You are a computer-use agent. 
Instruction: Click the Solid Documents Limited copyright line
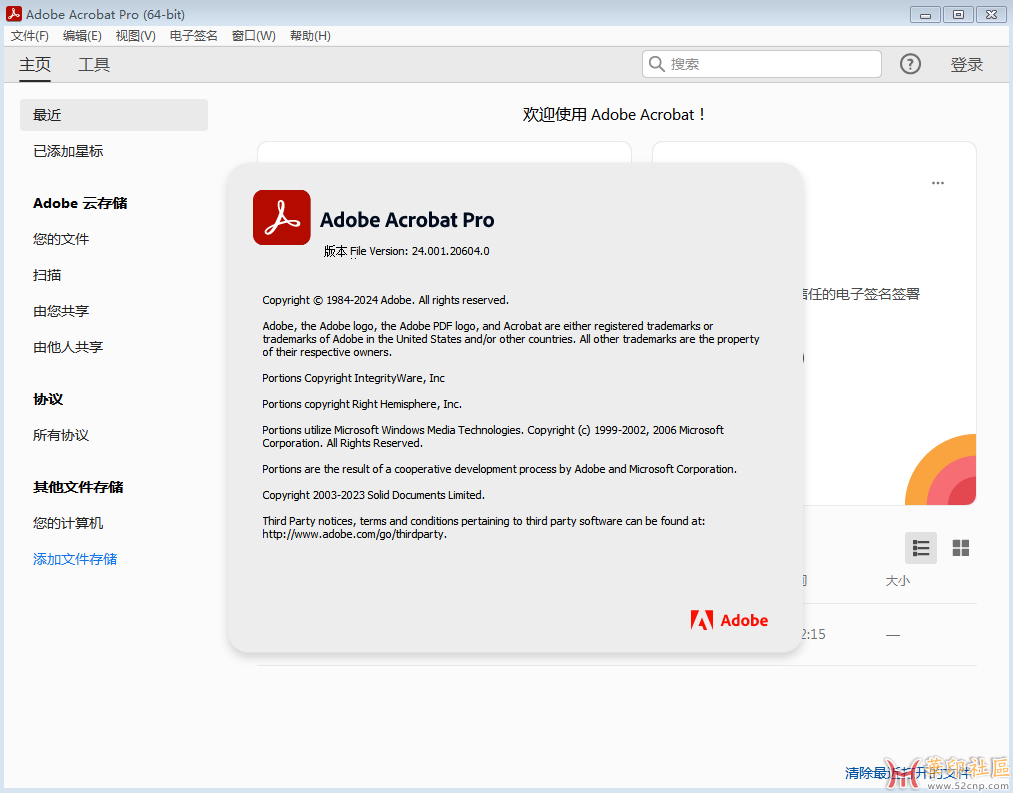[373, 495]
